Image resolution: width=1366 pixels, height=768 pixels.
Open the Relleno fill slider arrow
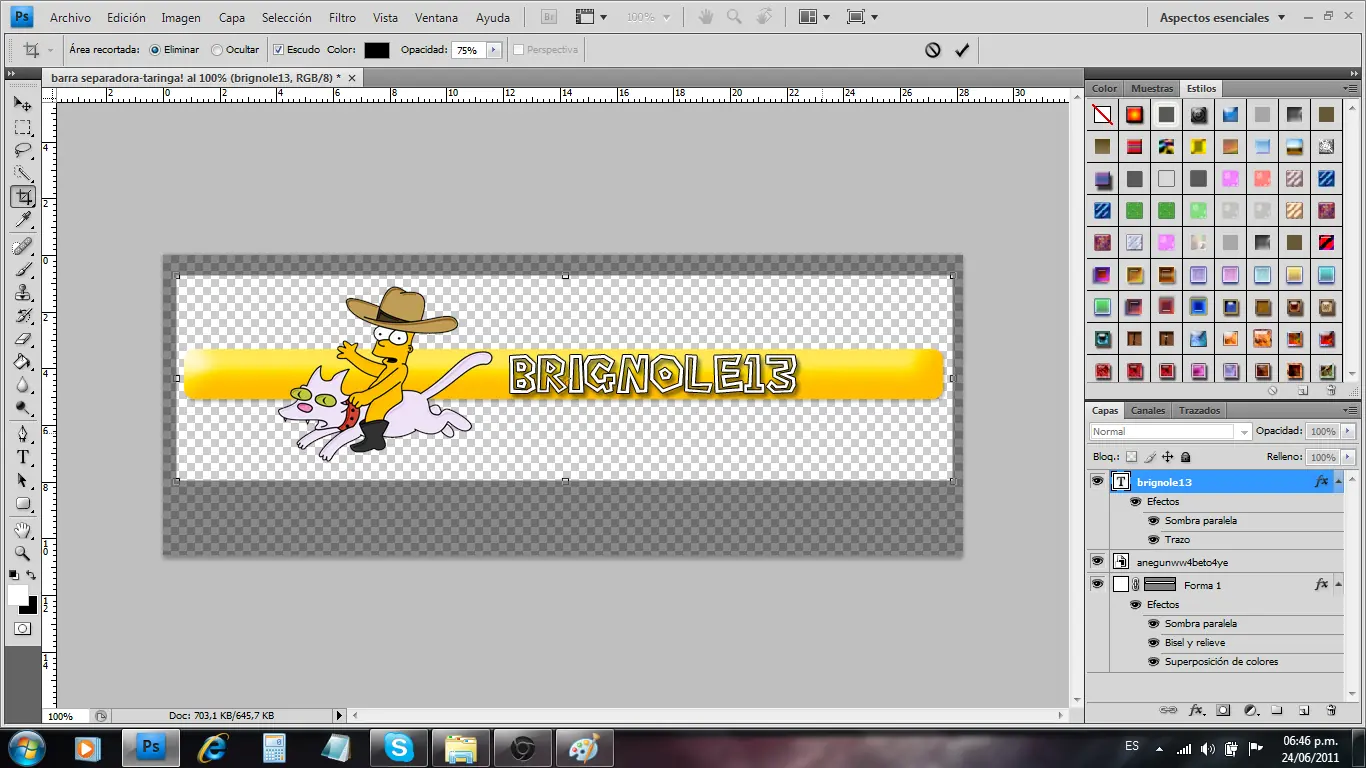1349,457
